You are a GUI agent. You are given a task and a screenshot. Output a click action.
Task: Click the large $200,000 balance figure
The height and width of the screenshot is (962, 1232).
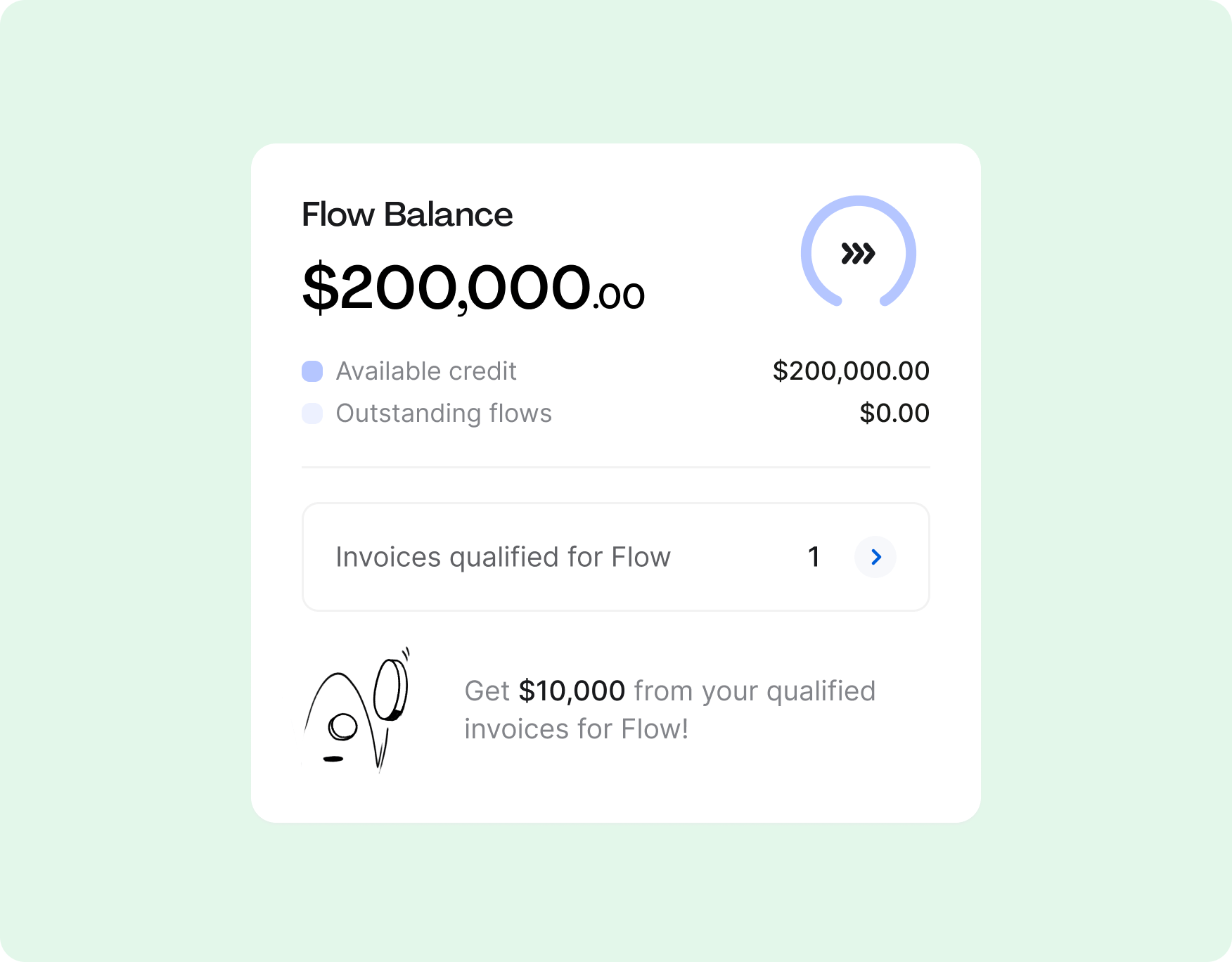click(447, 287)
